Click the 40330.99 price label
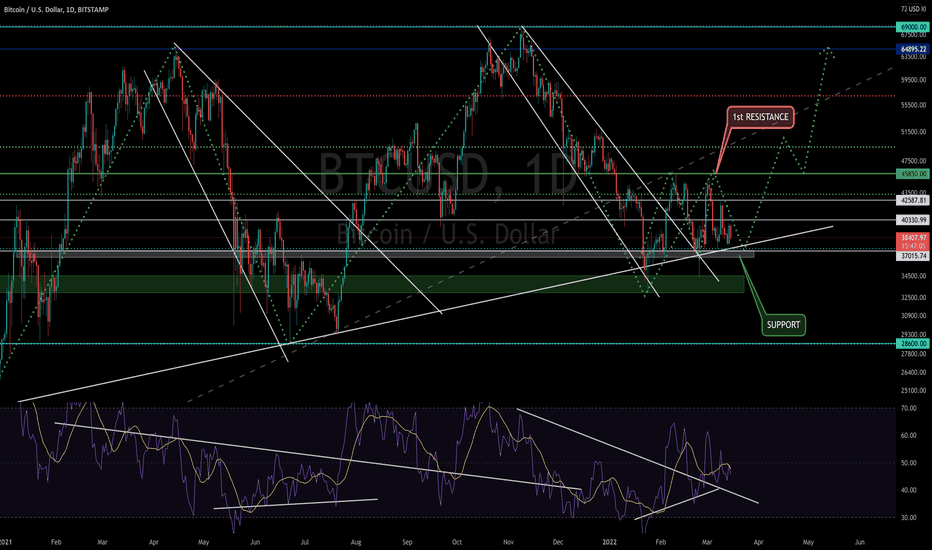932x550 pixels. pos(913,220)
